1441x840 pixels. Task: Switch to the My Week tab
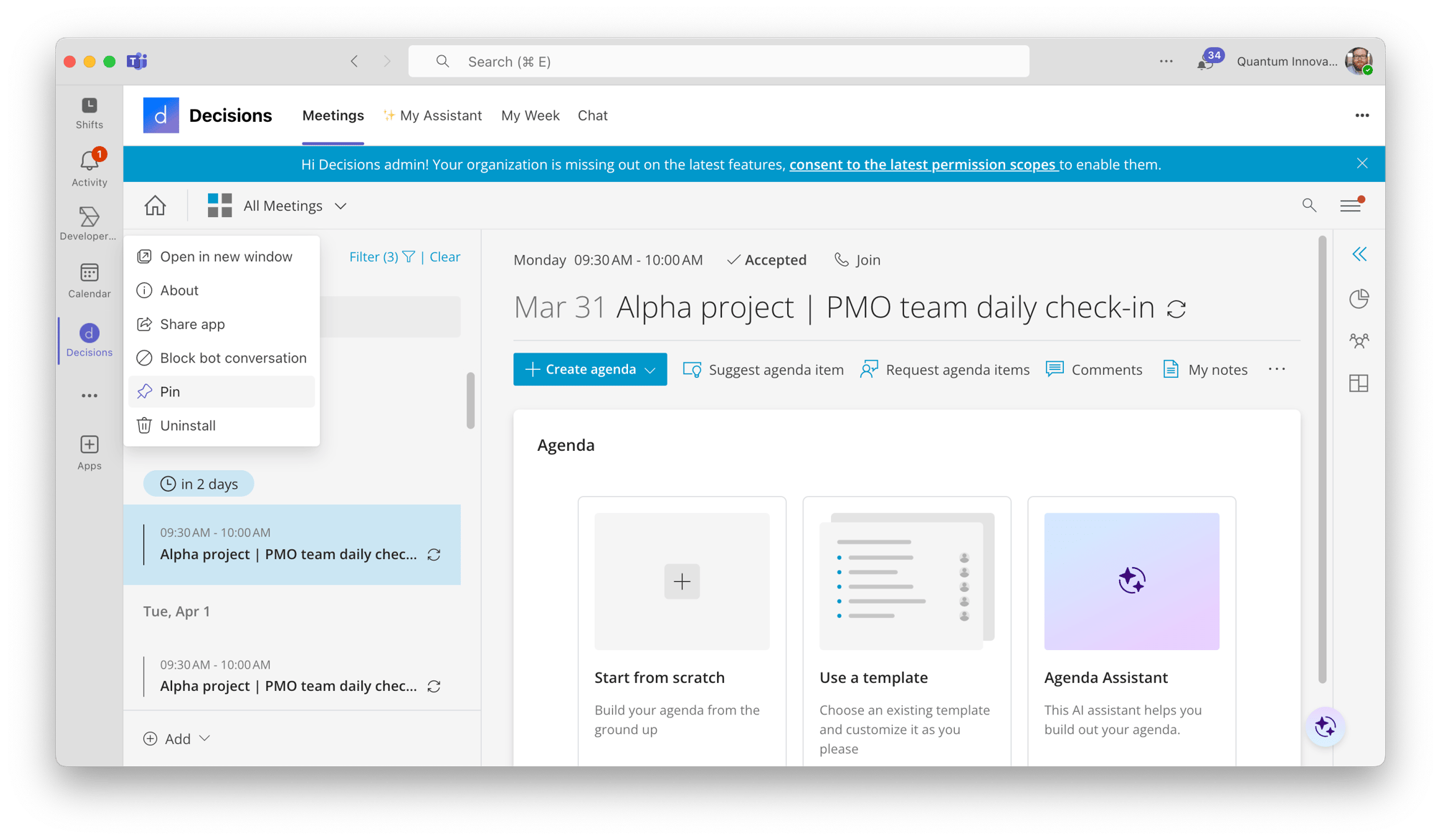click(530, 115)
